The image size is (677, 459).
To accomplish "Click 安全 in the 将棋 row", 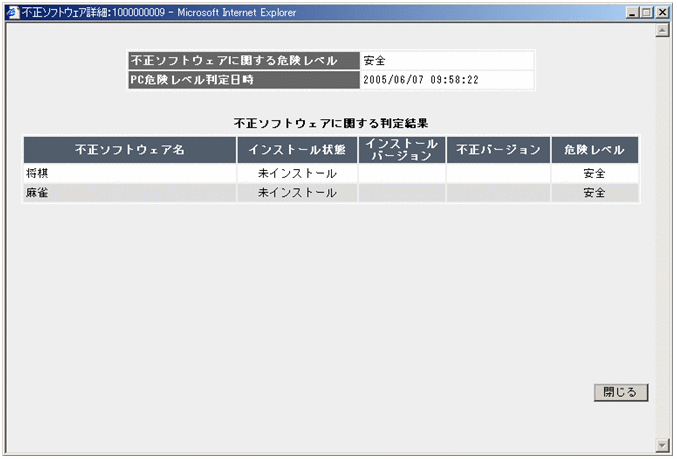I will click(x=595, y=173).
